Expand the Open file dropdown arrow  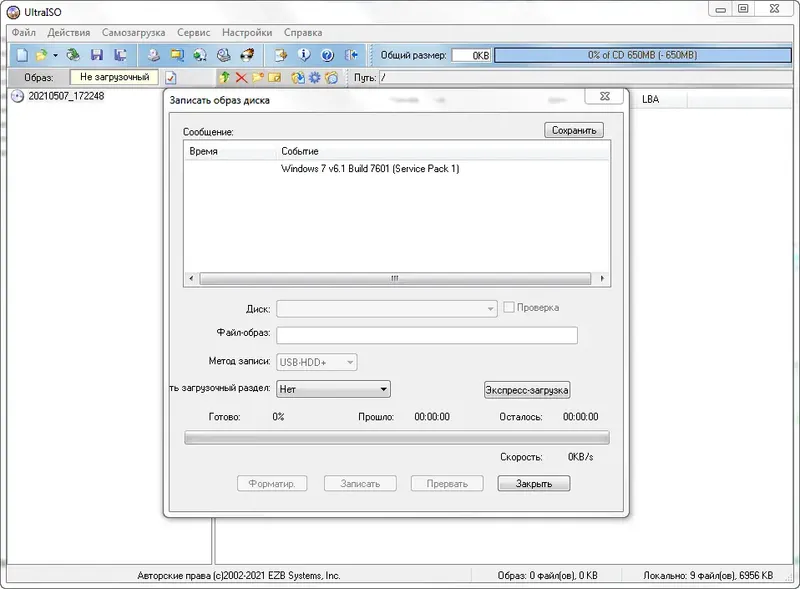click(x=55, y=55)
